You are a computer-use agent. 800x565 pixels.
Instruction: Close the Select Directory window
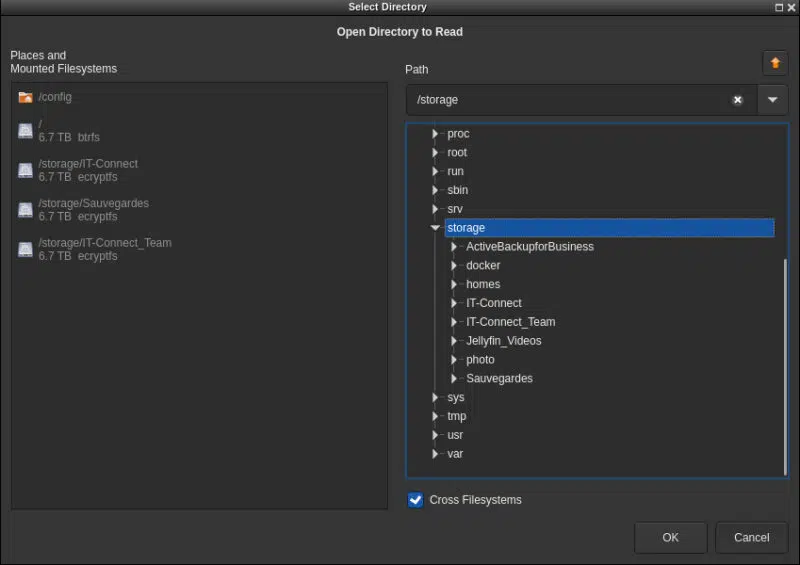point(791,7)
